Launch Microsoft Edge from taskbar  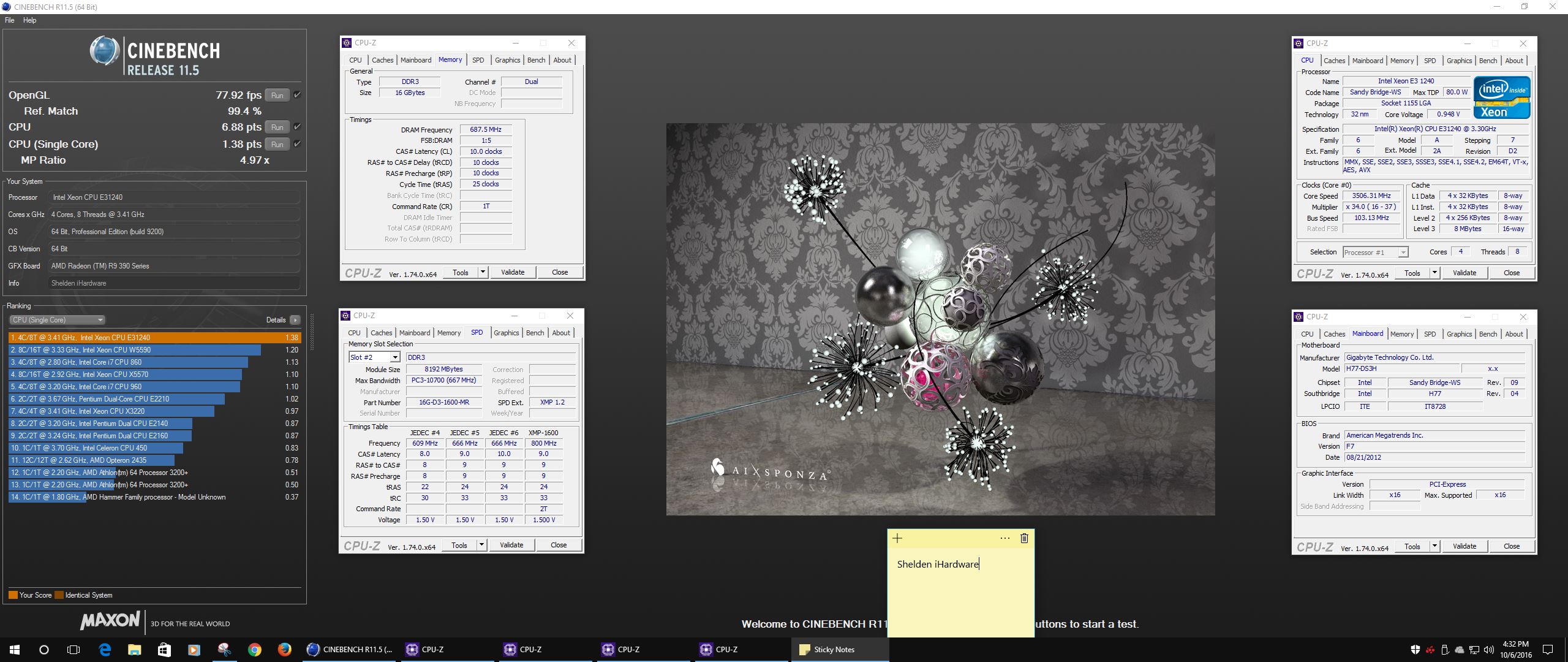coord(105,650)
